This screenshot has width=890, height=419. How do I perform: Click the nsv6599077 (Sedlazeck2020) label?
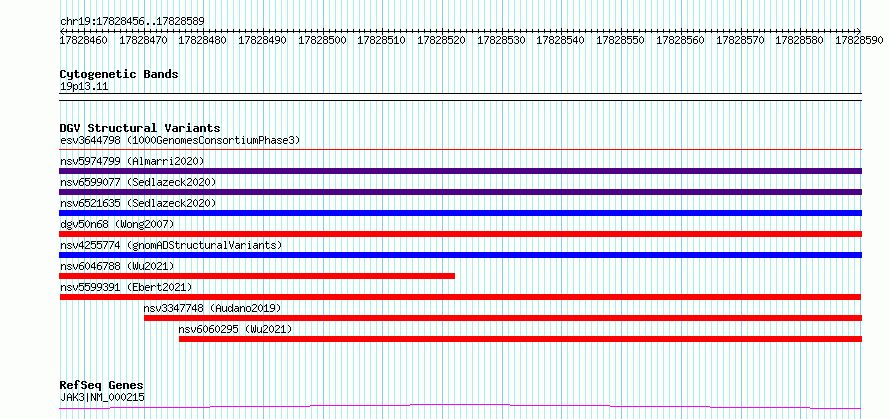(138, 182)
